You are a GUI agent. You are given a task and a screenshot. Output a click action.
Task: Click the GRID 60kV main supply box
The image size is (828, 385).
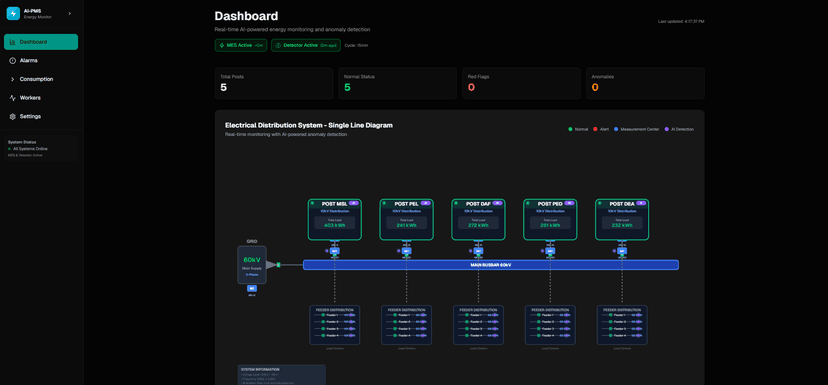(x=252, y=265)
